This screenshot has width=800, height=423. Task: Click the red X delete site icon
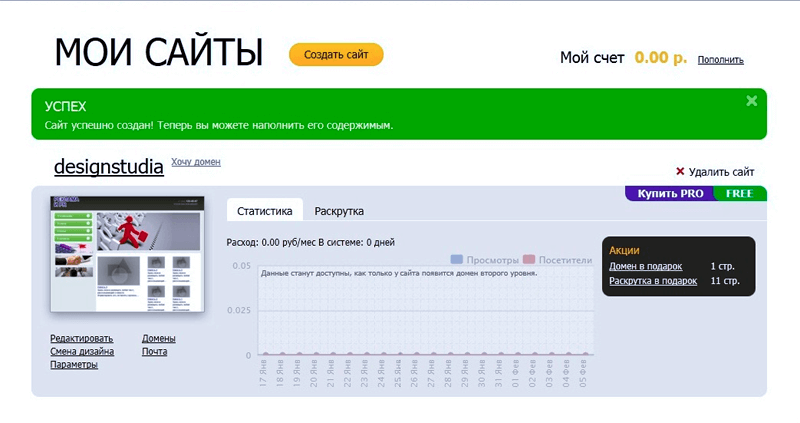(x=680, y=171)
